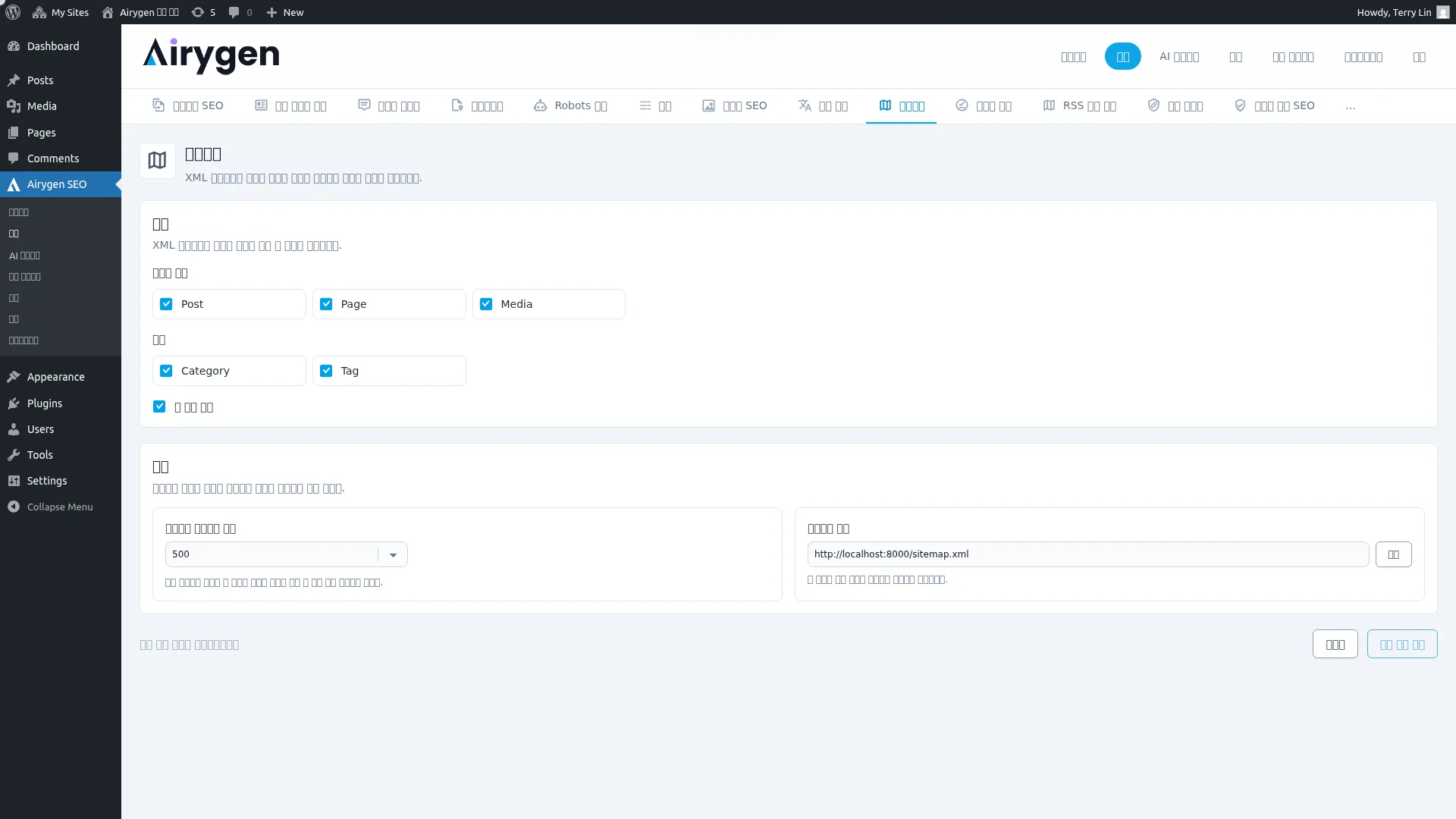Image resolution: width=1456 pixels, height=819 pixels.
Task: Open the My Sites menu
Action: tap(61, 12)
